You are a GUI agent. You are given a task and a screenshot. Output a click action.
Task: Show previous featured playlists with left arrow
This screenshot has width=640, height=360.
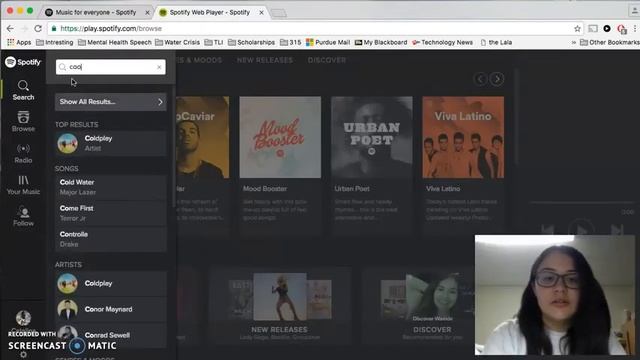click(x=480, y=79)
